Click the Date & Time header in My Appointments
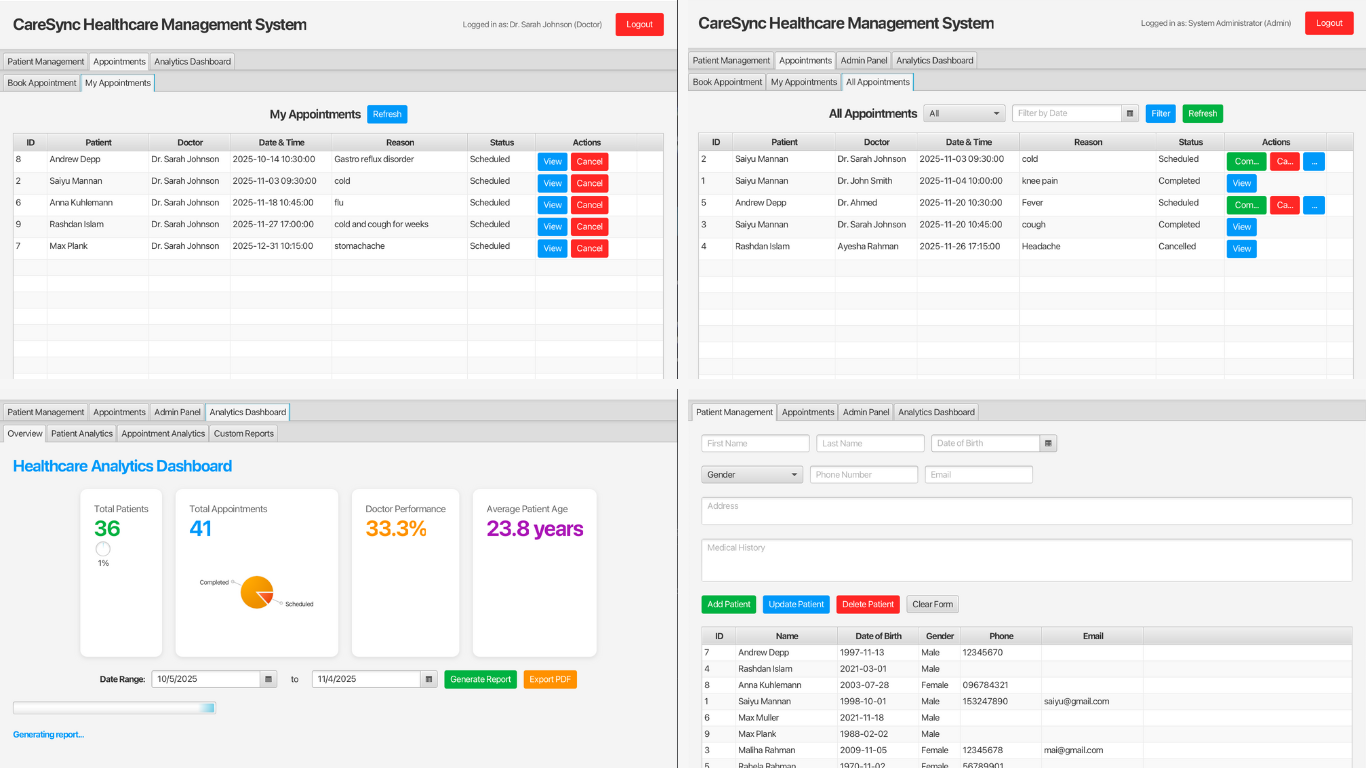This screenshot has height=768, width=1366. pos(281,142)
